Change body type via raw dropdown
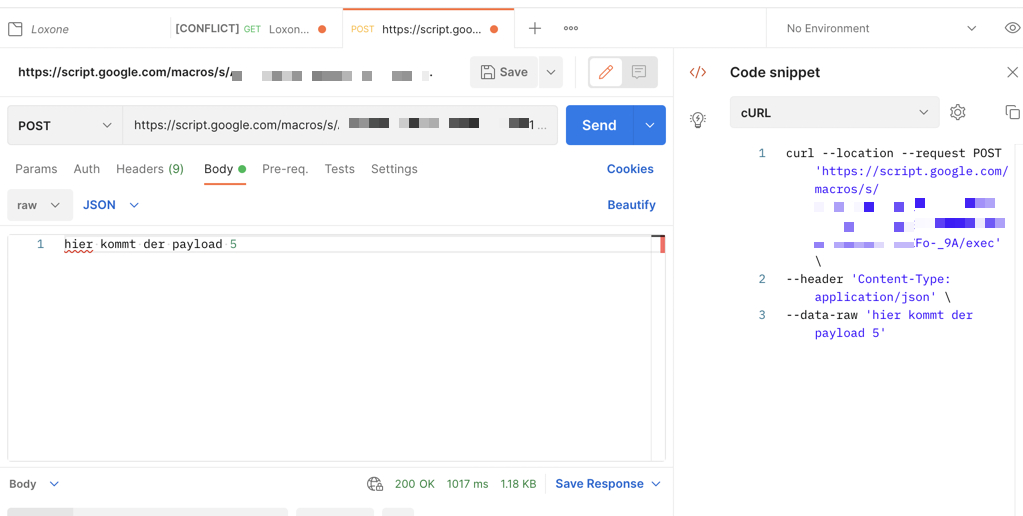The width and height of the screenshot is (1023, 516). coord(40,205)
